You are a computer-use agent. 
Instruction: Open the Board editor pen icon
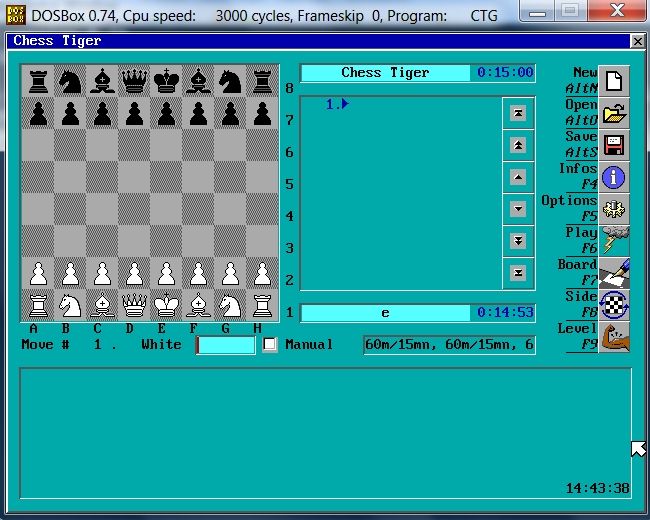(x=614, y=273)
